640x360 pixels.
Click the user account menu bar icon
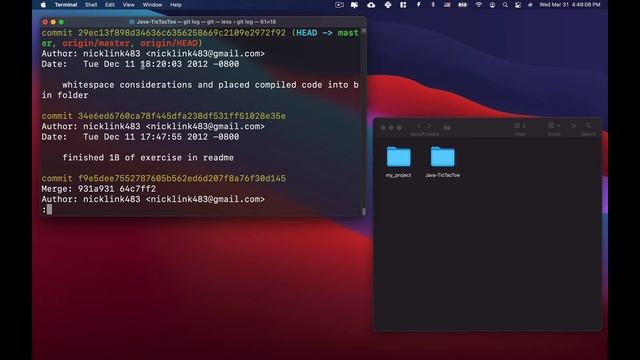(x=492, y=5)
